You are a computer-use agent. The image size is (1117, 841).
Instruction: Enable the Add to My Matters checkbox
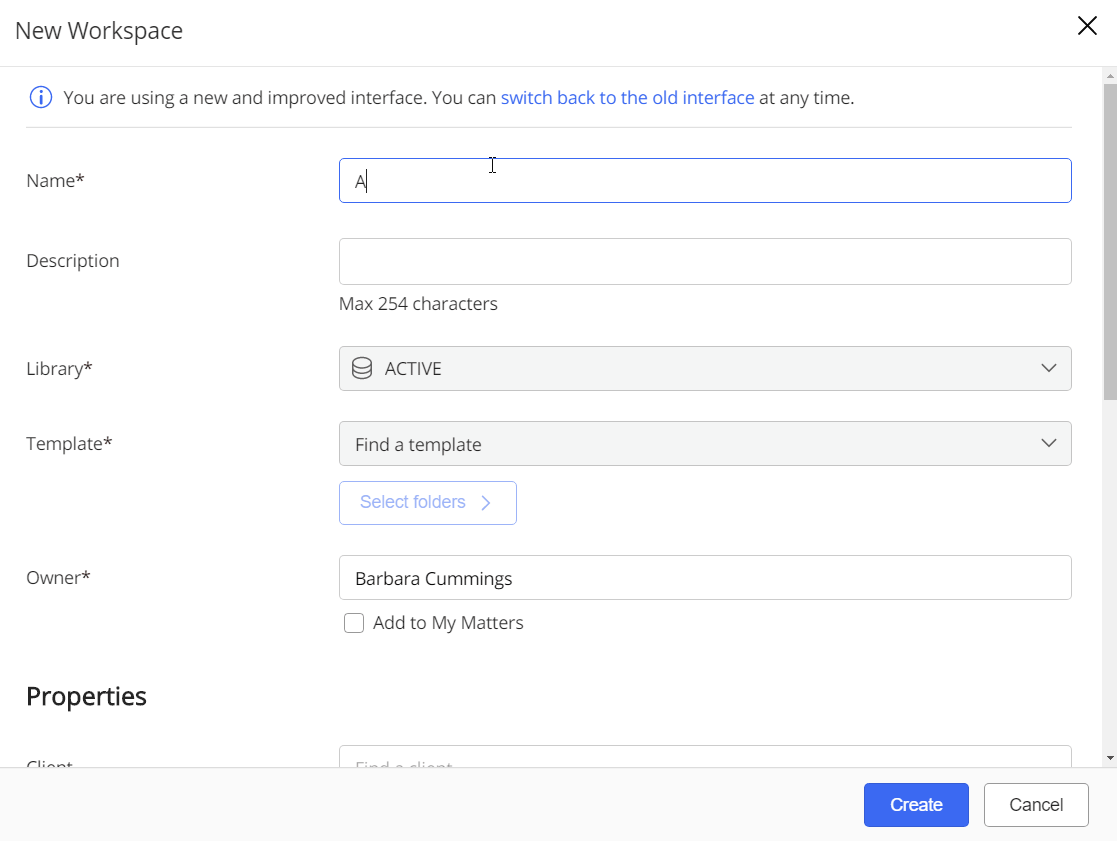coord(354,624)
